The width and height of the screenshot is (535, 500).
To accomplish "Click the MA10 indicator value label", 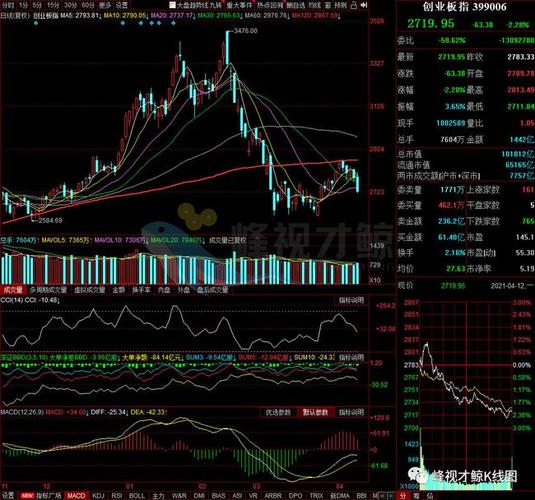I will click(x=126, y=15).
